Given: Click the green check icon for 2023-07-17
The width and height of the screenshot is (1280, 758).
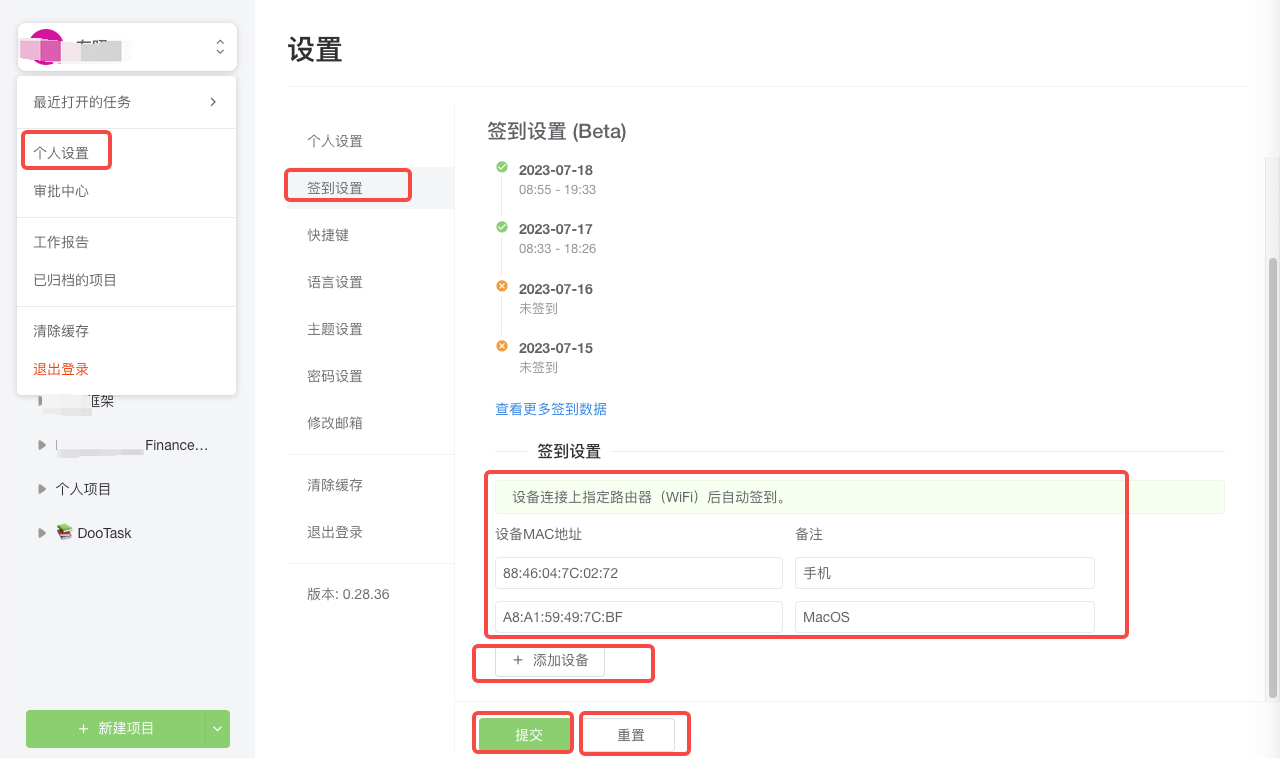Looking at the screenshot, I should pos(501,226).
